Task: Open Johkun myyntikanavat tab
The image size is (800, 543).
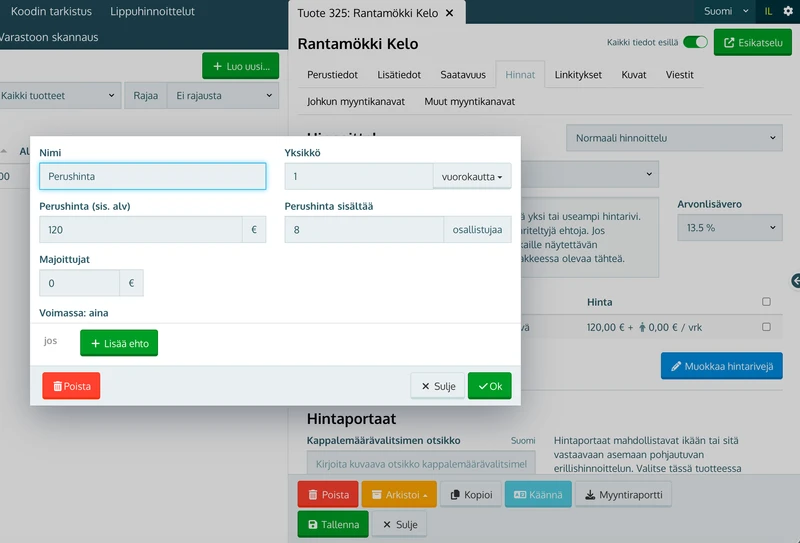Action: tap(356, 102)
